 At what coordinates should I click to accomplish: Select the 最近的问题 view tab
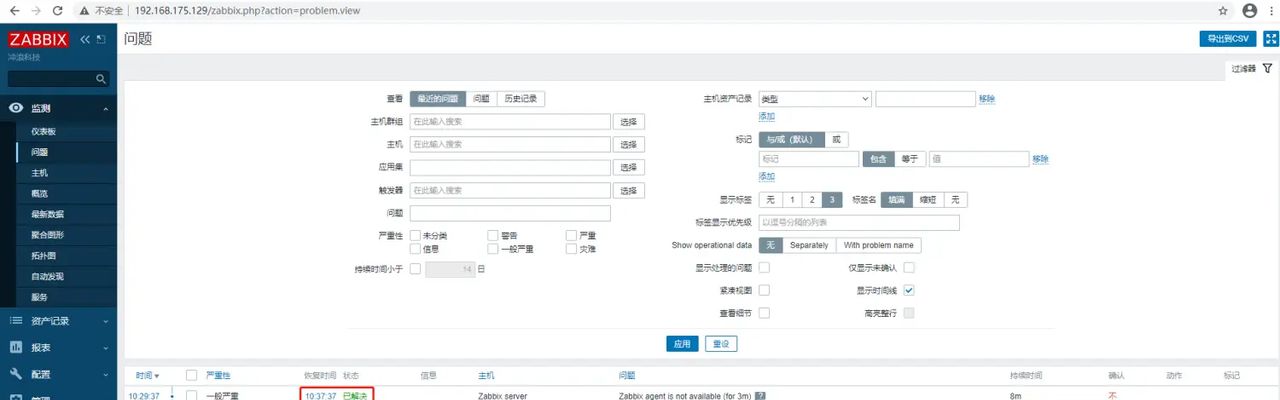tap(437, 99)
